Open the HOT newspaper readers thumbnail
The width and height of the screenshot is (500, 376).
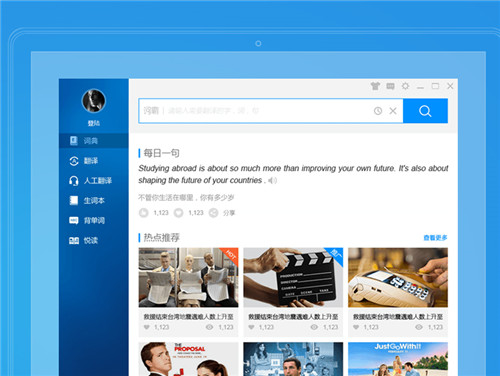[x=188, y=277]
